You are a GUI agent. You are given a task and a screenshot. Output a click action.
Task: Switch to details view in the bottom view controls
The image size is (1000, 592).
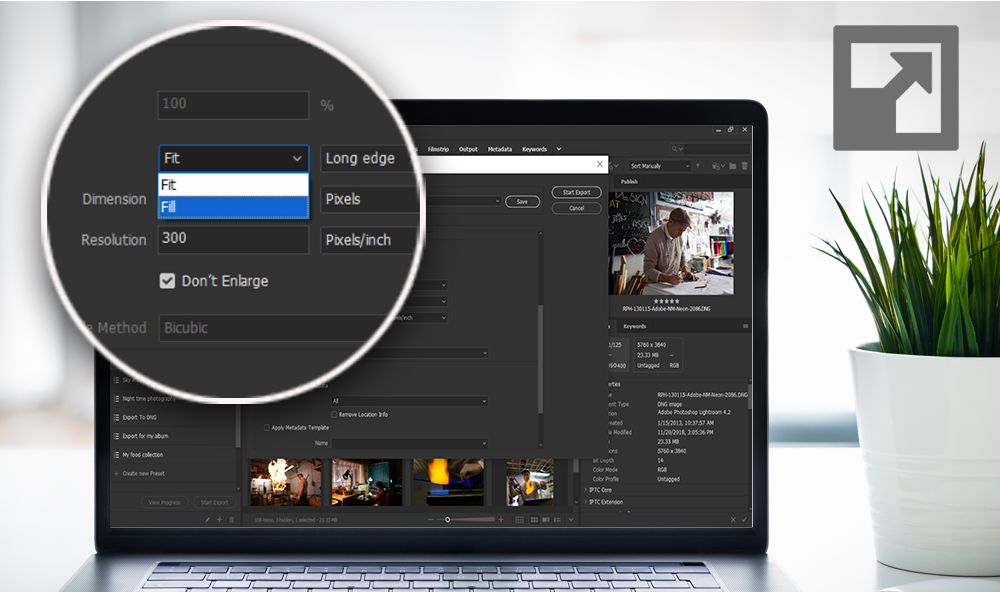tap(546, 520)
